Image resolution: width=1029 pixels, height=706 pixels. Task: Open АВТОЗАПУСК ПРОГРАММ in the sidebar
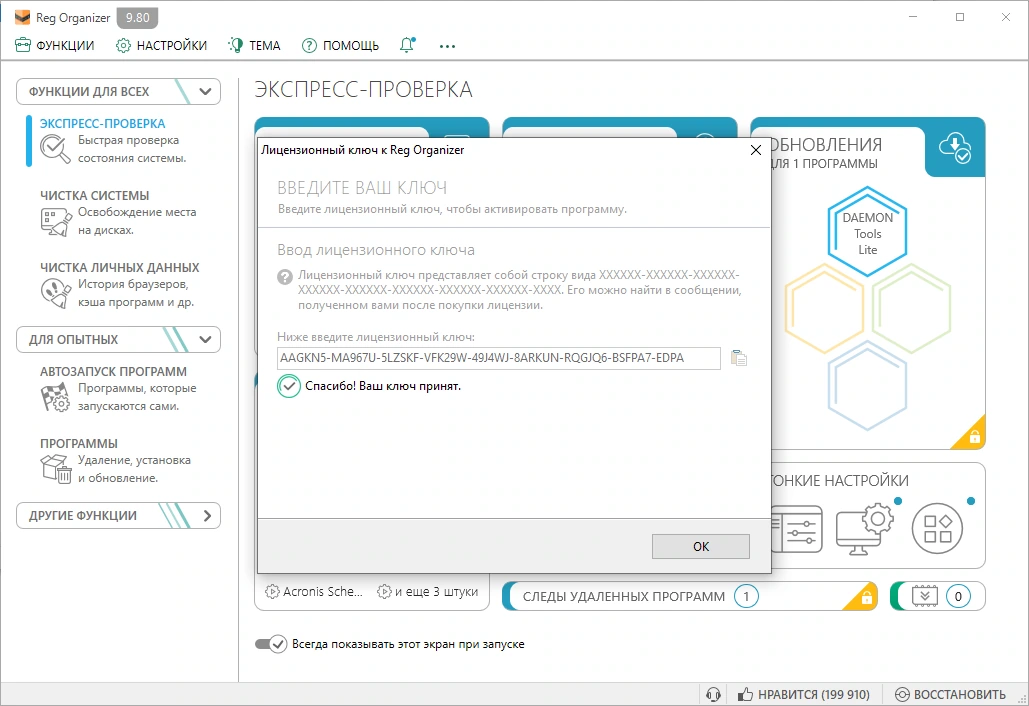113,371
